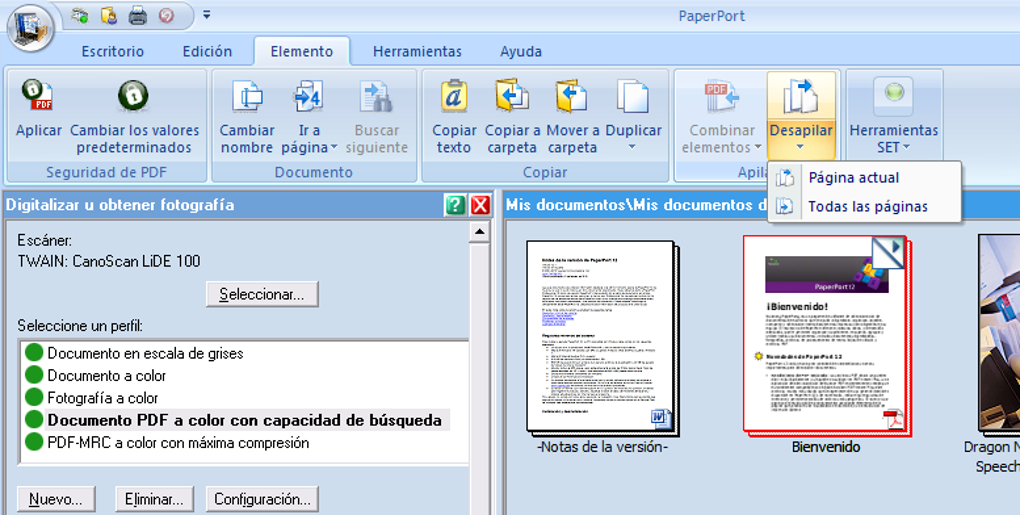This screenshot has width=1020, height=515.
Task: Click the Bienvenido file name label
Action: click(826, 447)
